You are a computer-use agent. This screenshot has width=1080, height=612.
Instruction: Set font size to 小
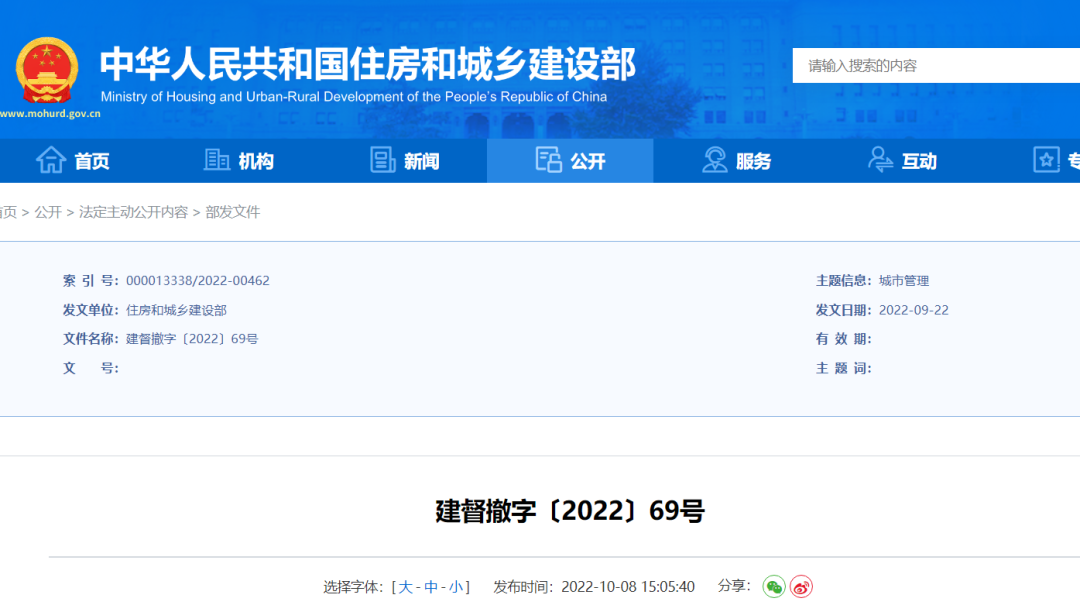[x=455, y=587]
